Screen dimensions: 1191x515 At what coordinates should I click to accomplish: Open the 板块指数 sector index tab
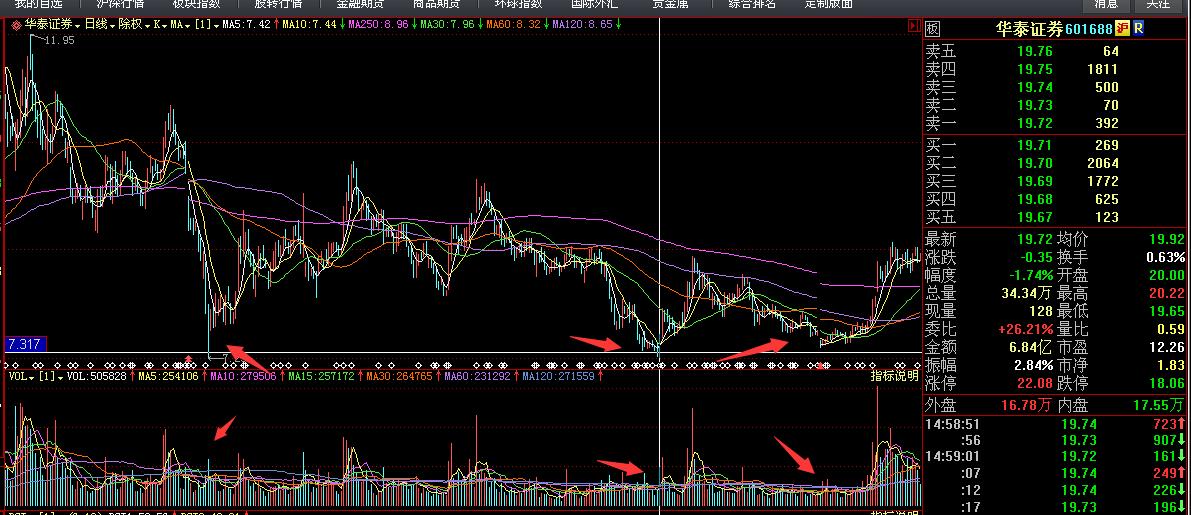196,4
